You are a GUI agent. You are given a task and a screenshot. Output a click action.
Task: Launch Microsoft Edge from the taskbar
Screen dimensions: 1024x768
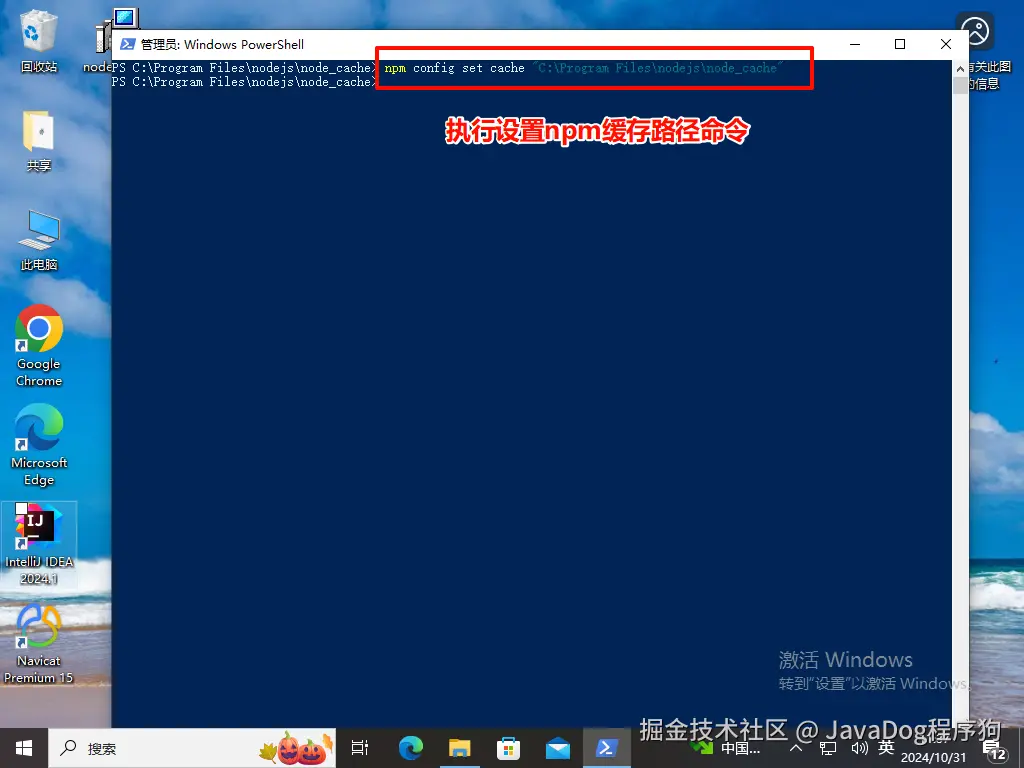411,748
